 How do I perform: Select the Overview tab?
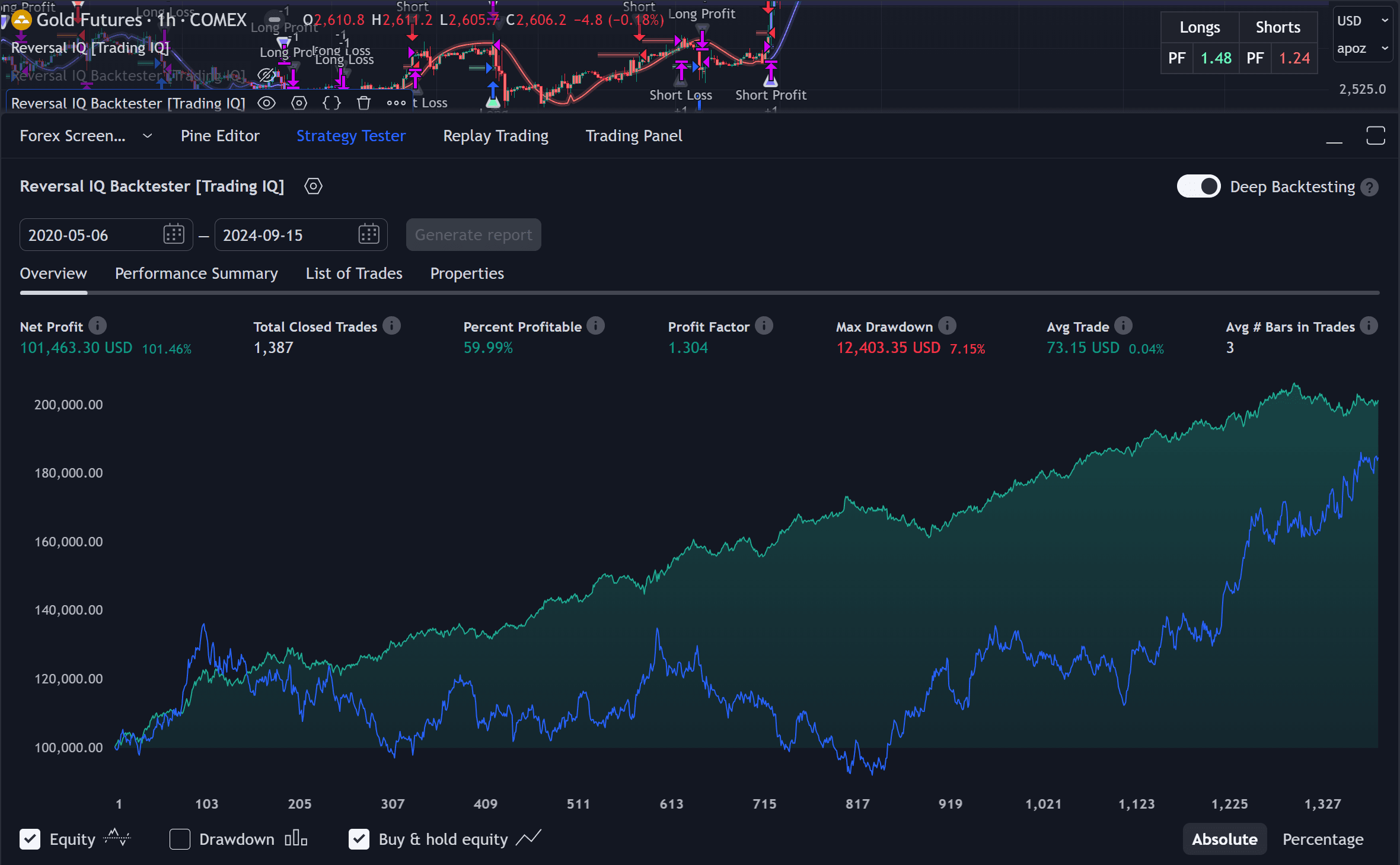tap(53, 274)
